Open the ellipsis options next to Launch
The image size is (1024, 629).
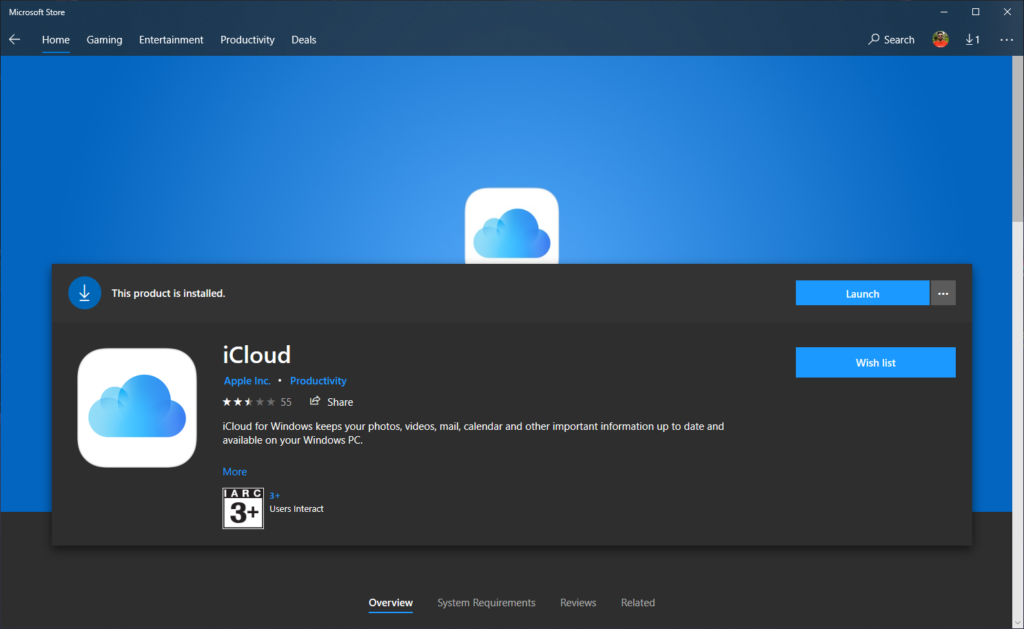tap(942, 292)
